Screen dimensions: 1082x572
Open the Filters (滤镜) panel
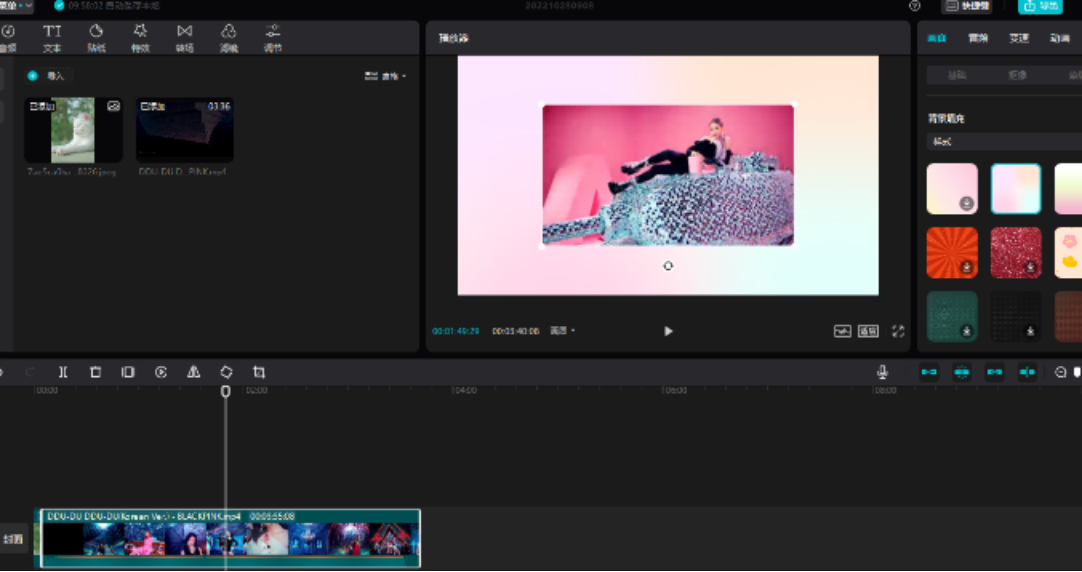click(229, 38)
